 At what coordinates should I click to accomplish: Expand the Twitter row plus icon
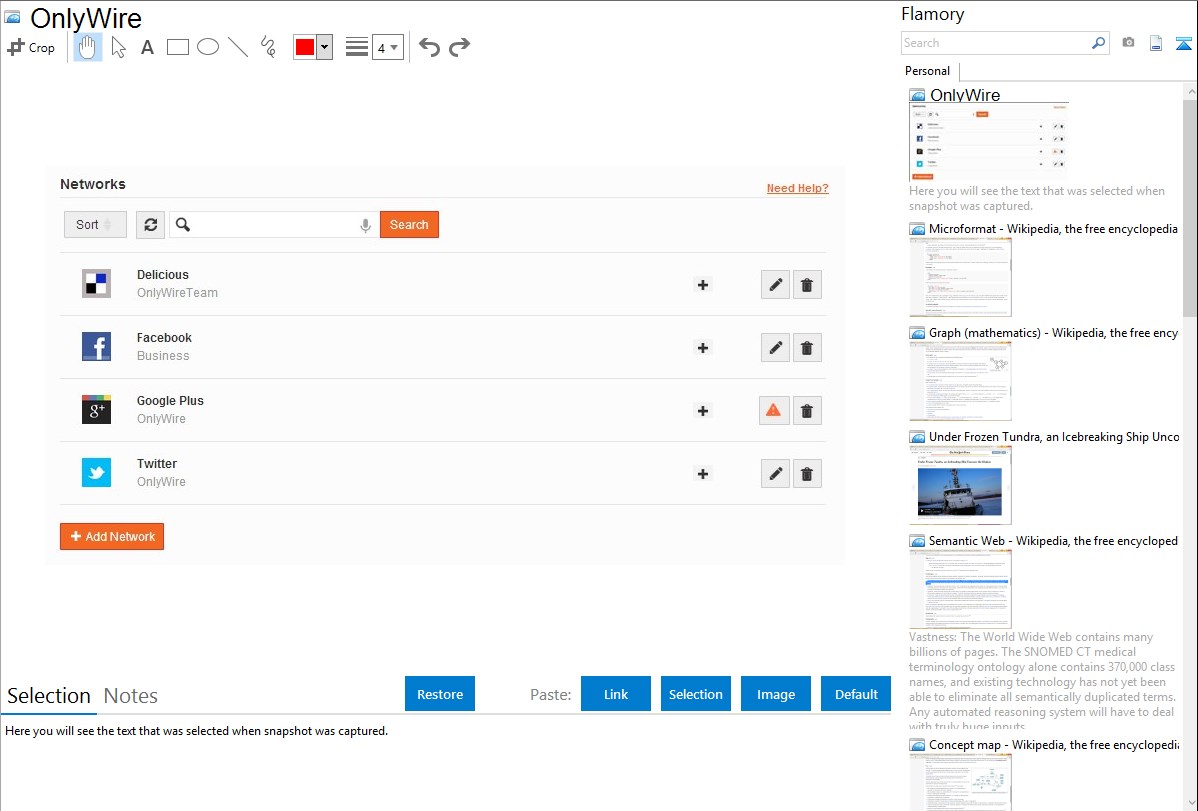(x=703, y=474)
